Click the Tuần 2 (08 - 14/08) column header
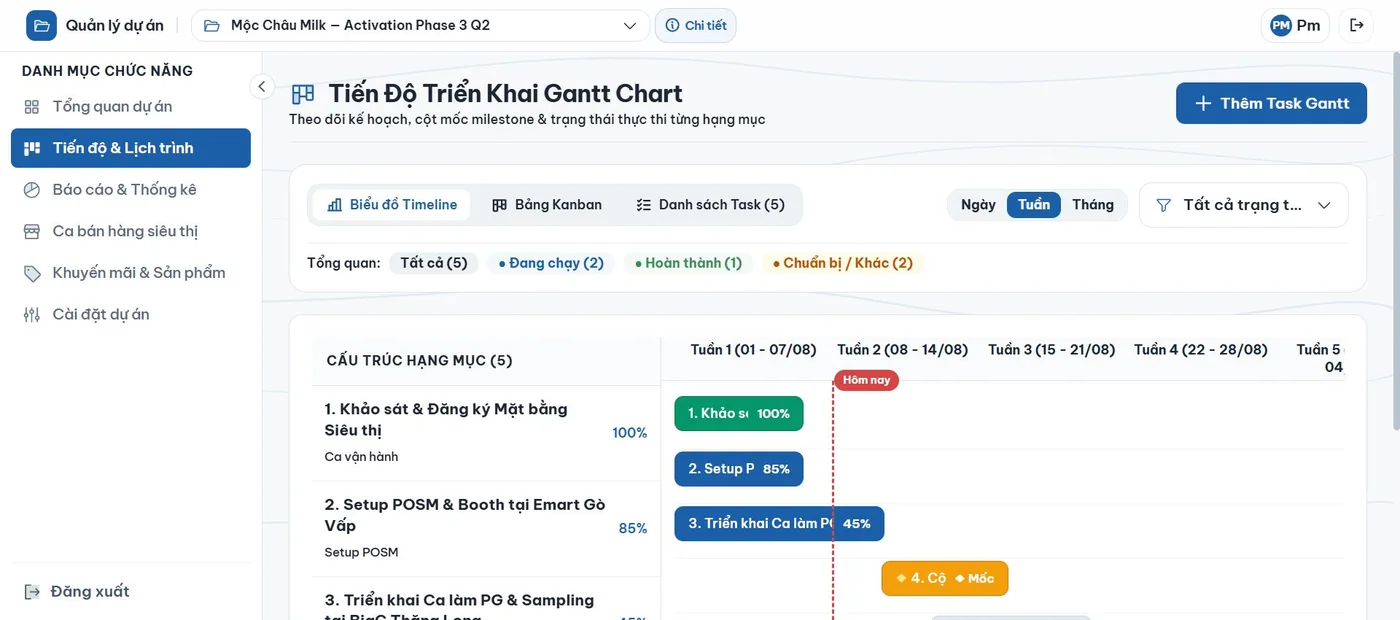Viewport: 1400px width, 620px height. (903, 350)
